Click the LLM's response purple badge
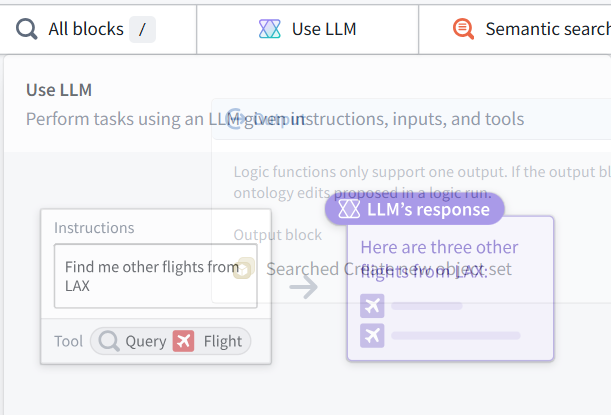This screenshot has height=415, width=611. tap(415, 209)
